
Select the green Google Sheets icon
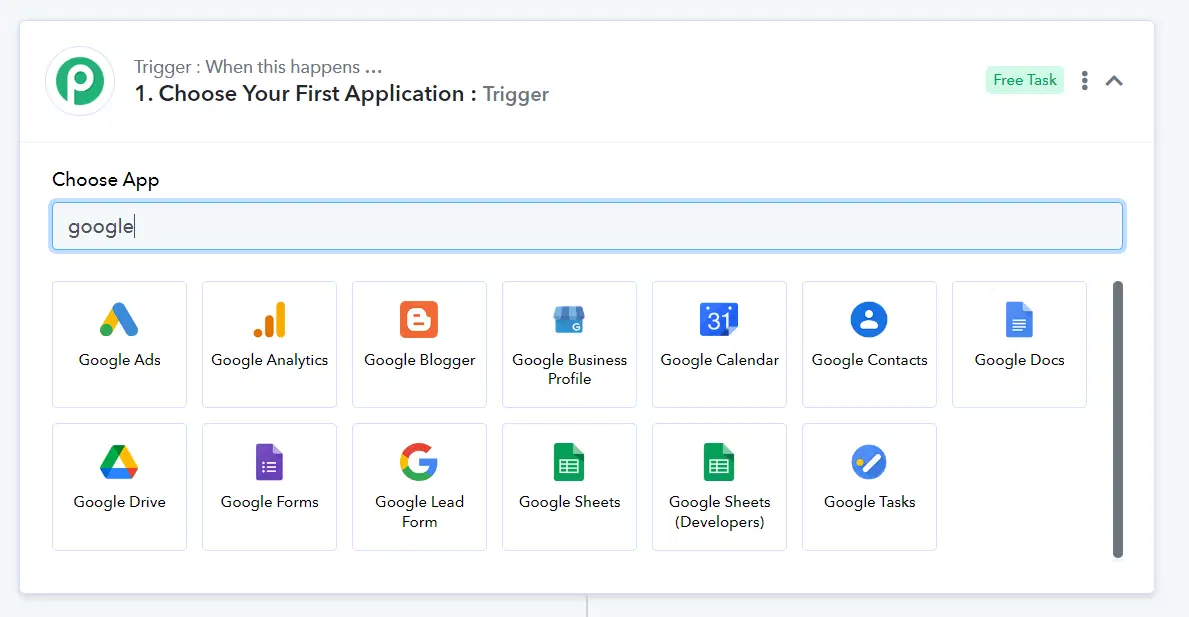click(569, 462)
